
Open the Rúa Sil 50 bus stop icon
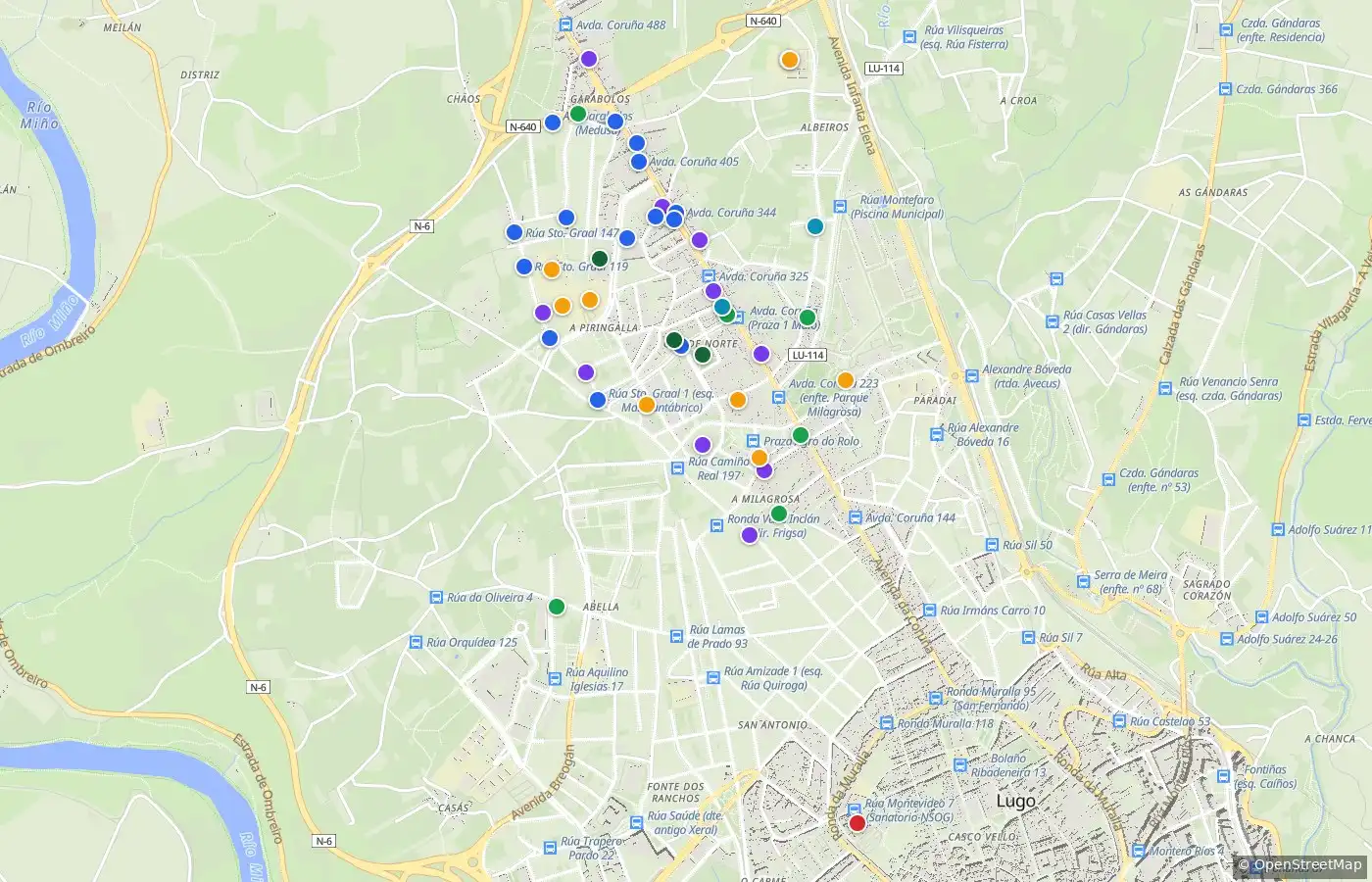[x=990, y=546]
